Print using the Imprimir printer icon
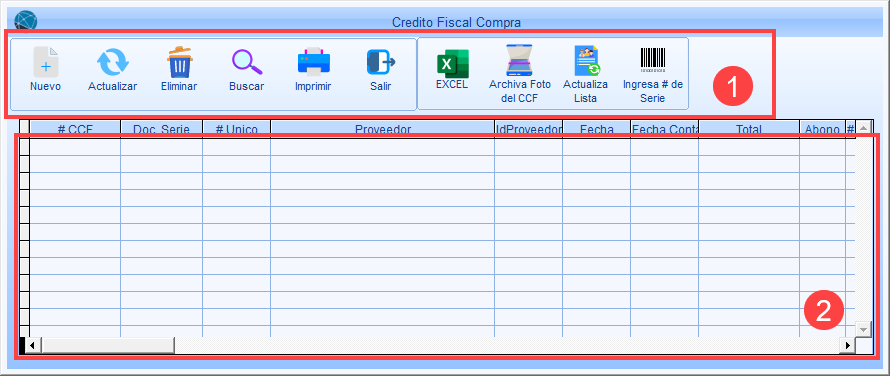This screenshot has width=890, height=376. 313,62
